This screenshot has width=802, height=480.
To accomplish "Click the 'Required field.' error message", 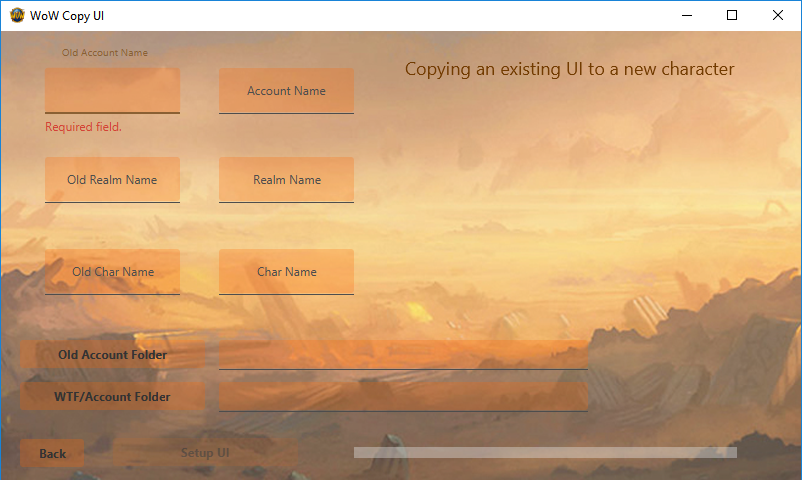I will click(x=83, y=127).
